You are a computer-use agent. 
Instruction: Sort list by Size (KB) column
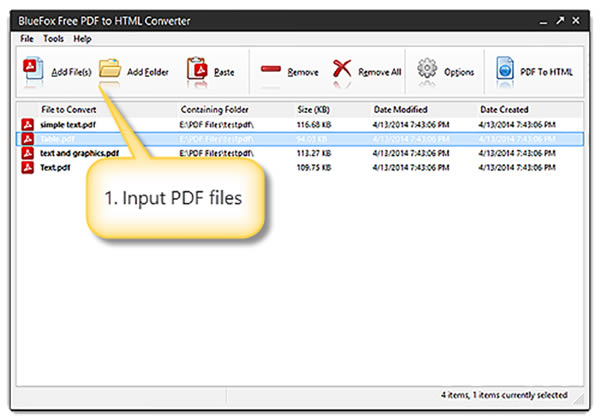[x=314, y=109]
